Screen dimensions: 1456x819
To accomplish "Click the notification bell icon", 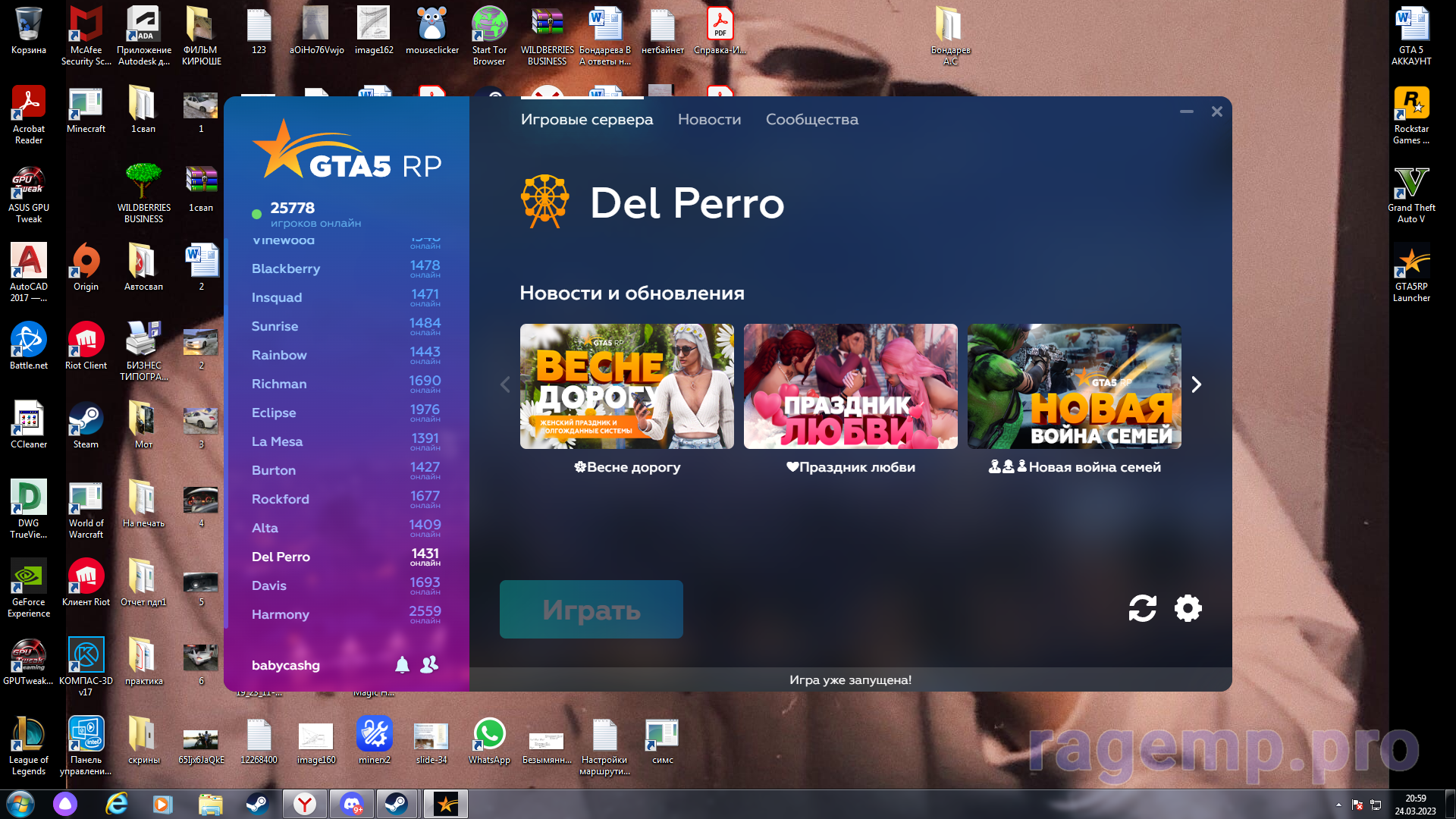I will coord(402,665).
